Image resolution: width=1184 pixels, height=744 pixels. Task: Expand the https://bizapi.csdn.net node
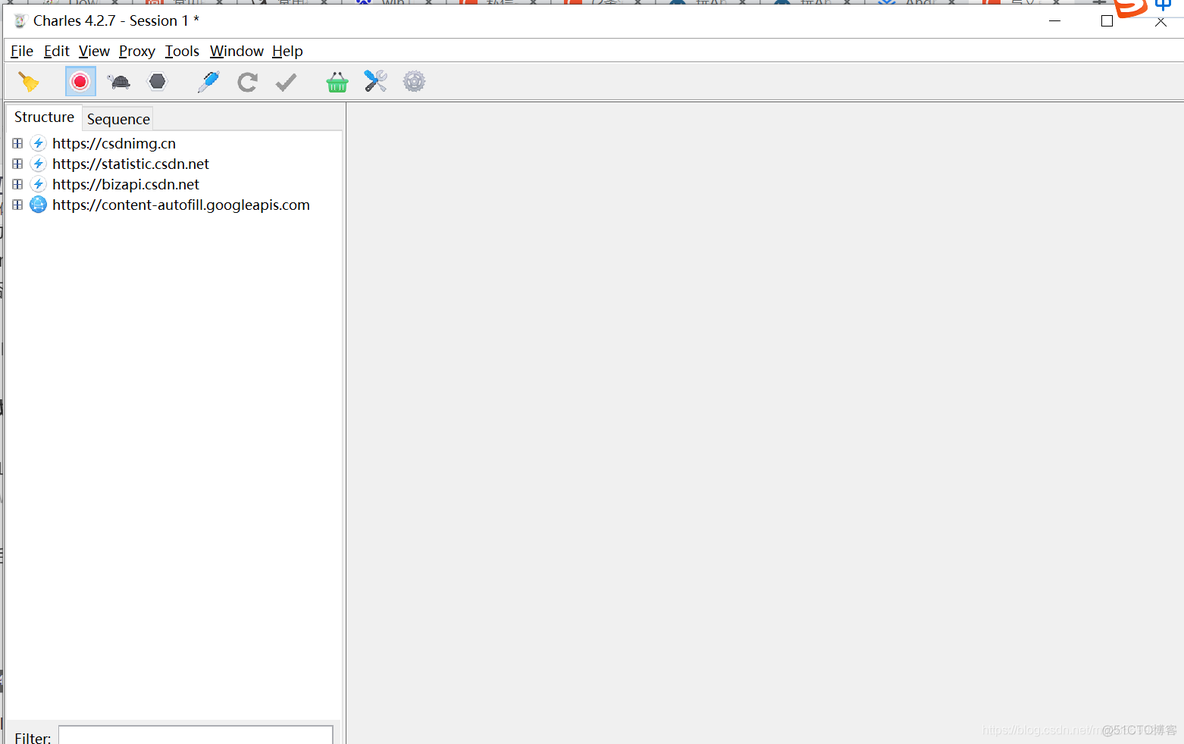pyautogui.click(x=17, y=184)
